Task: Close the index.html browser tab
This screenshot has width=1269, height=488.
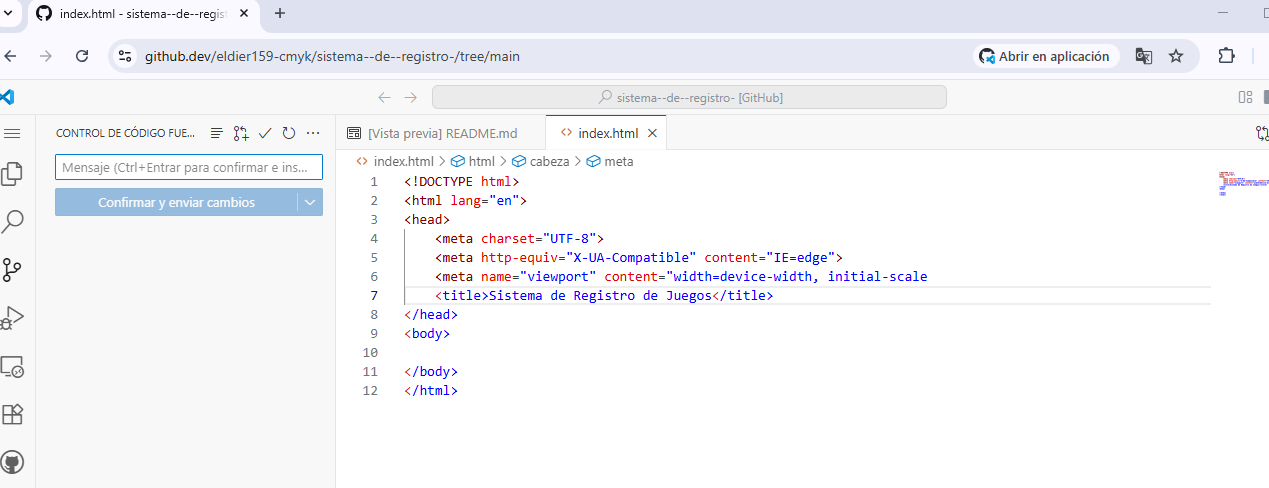Action: tap(244, 13)
